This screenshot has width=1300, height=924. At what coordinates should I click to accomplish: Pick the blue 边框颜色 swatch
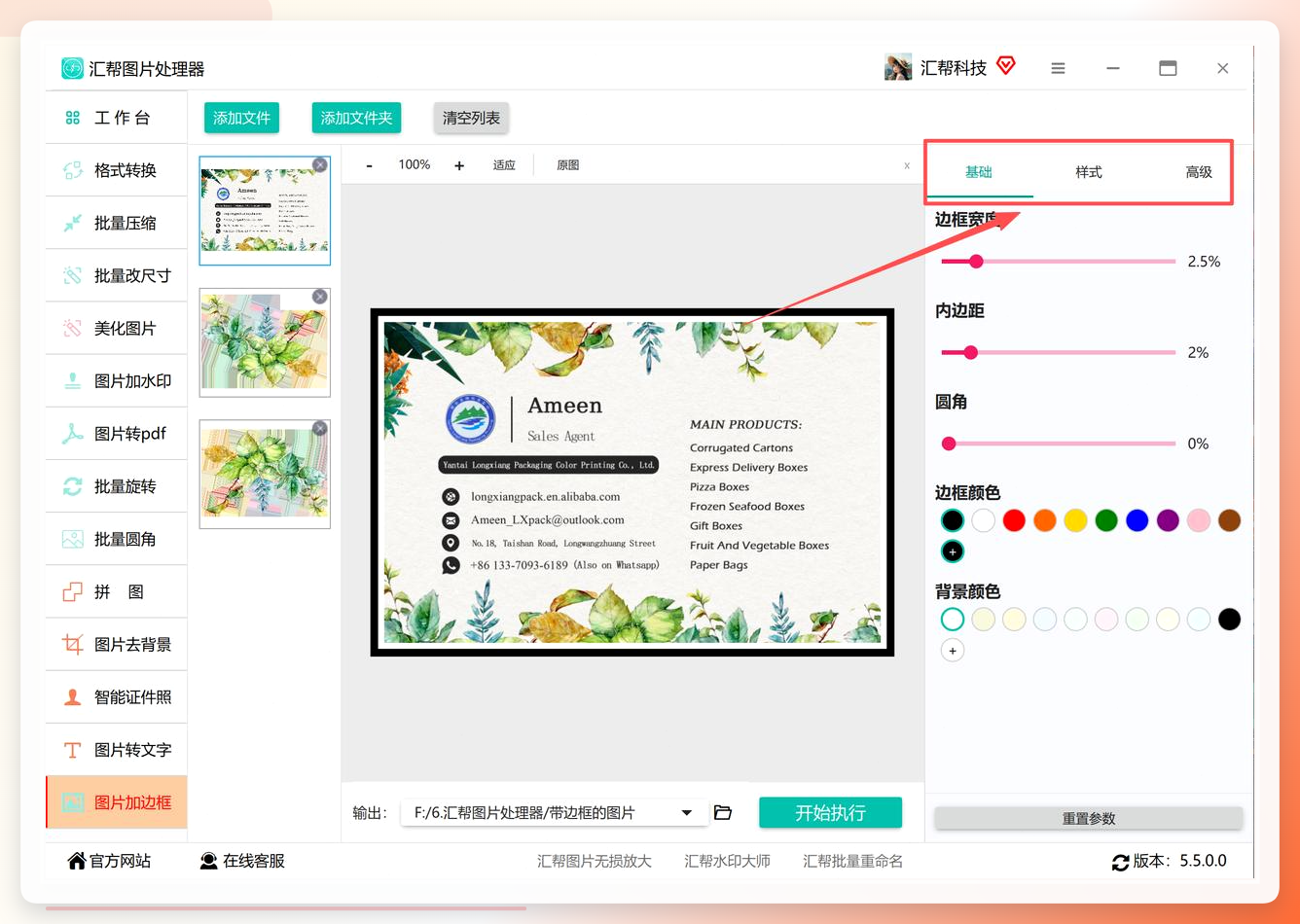tap(1137, 520)
